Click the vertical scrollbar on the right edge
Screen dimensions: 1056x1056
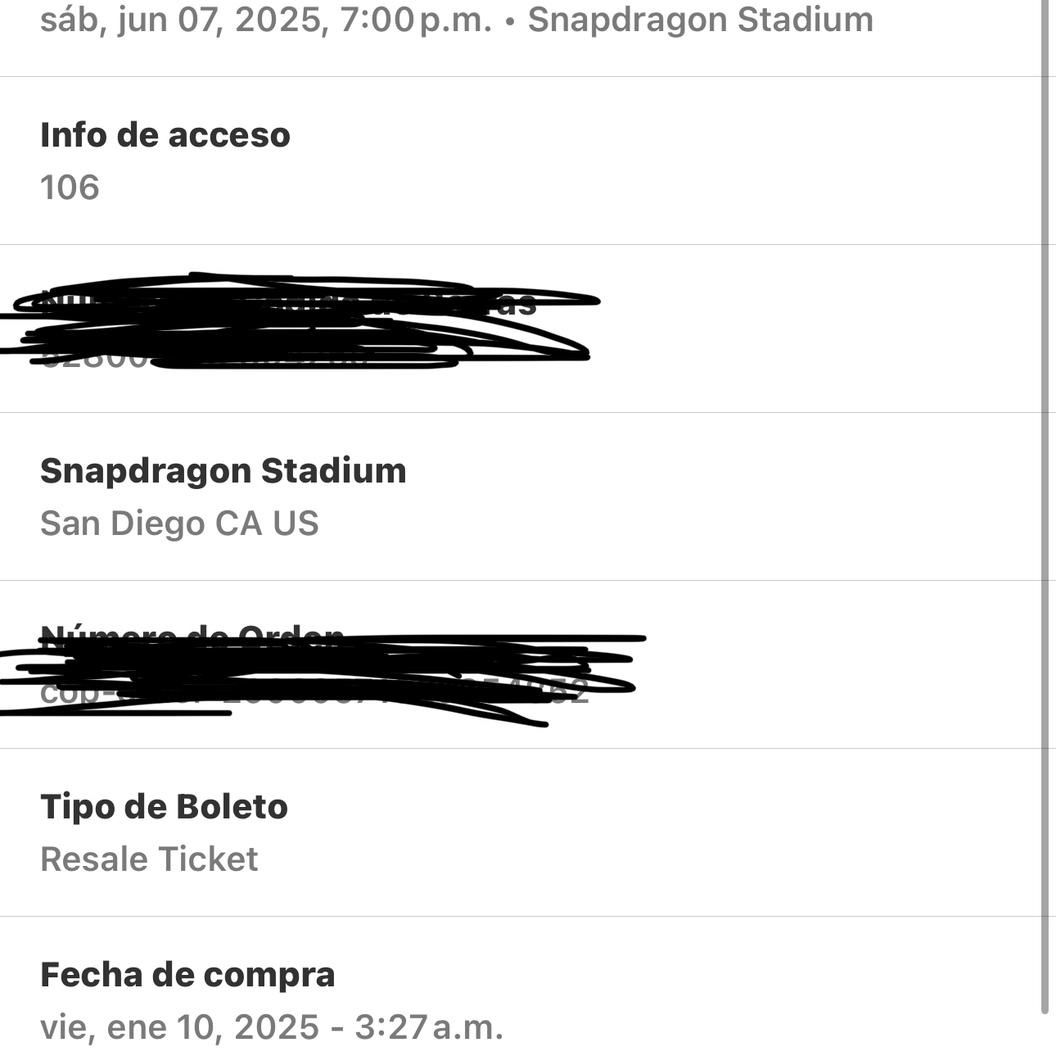point(1046,505)
